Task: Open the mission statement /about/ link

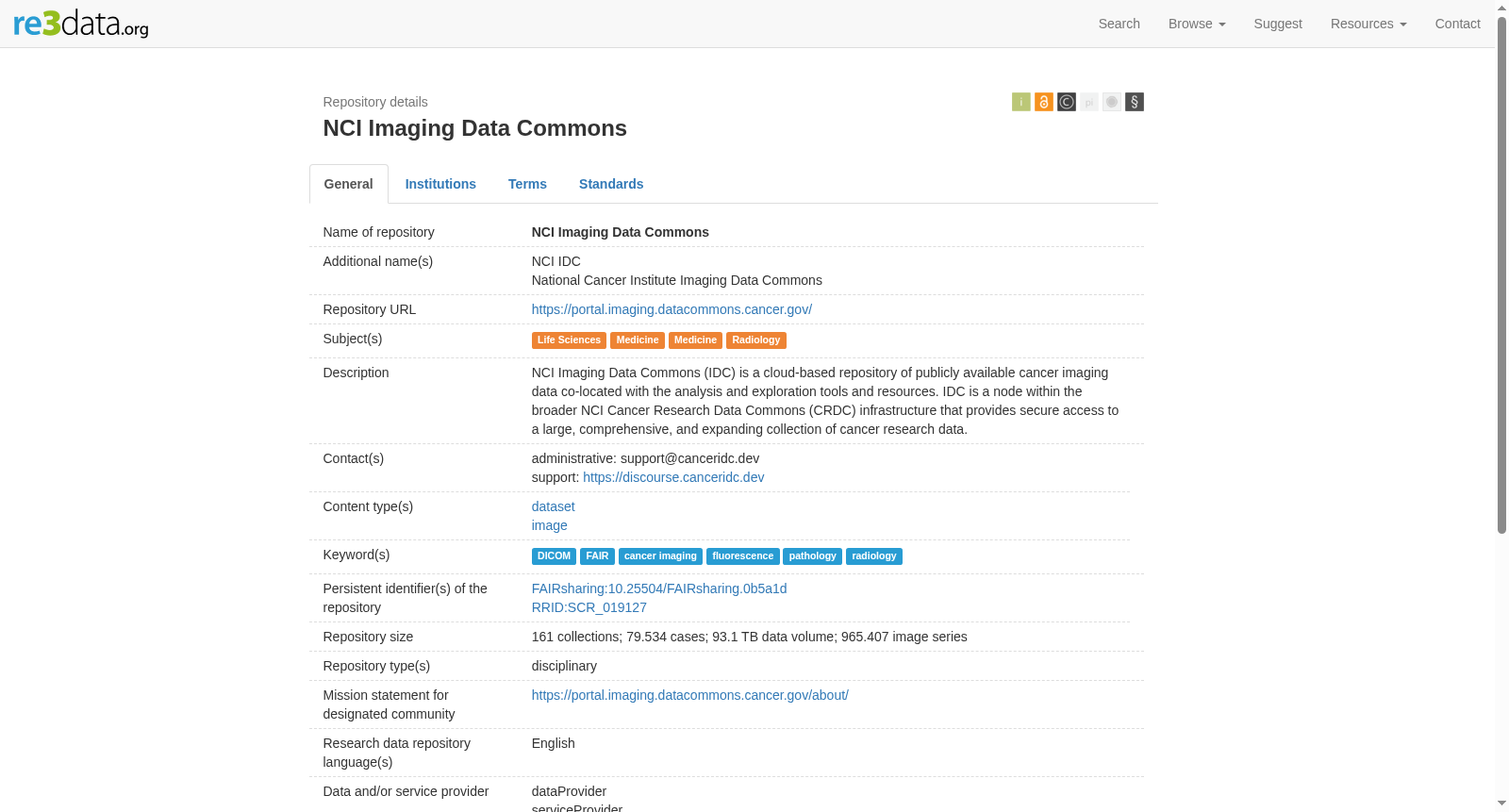Action: coord(690,695)
